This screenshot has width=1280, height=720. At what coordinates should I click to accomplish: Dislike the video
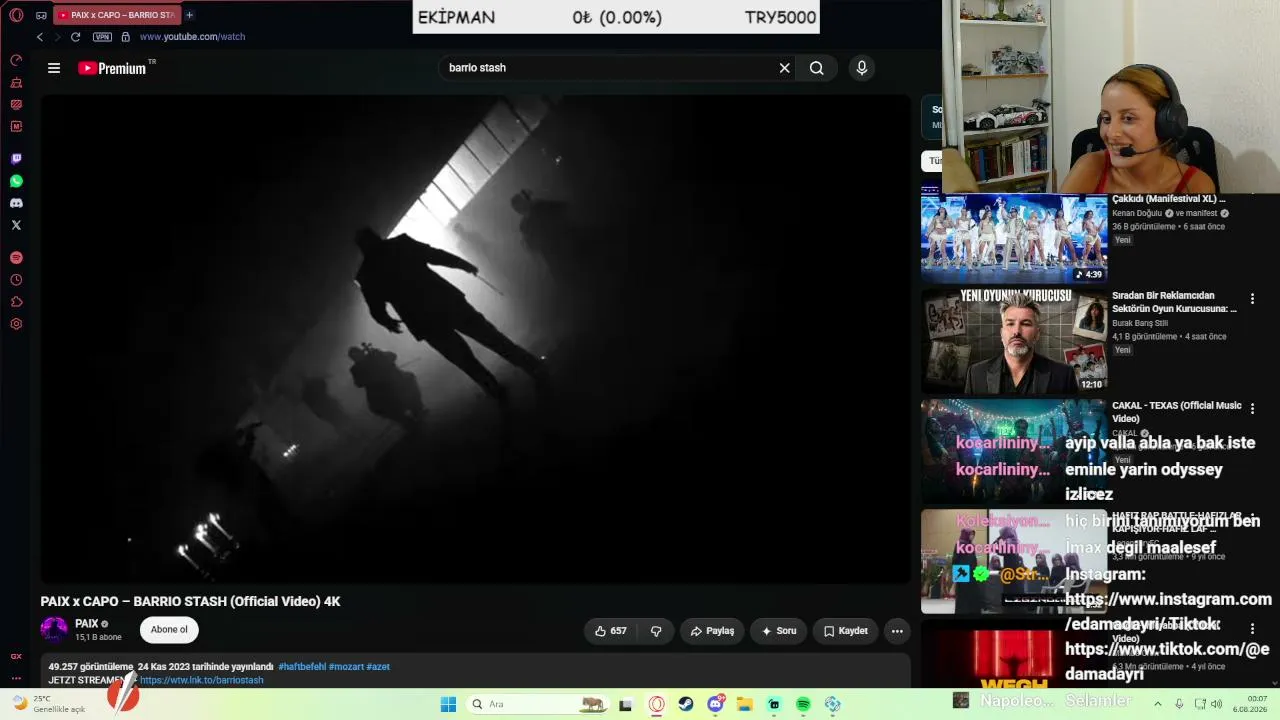pos(656,631)
